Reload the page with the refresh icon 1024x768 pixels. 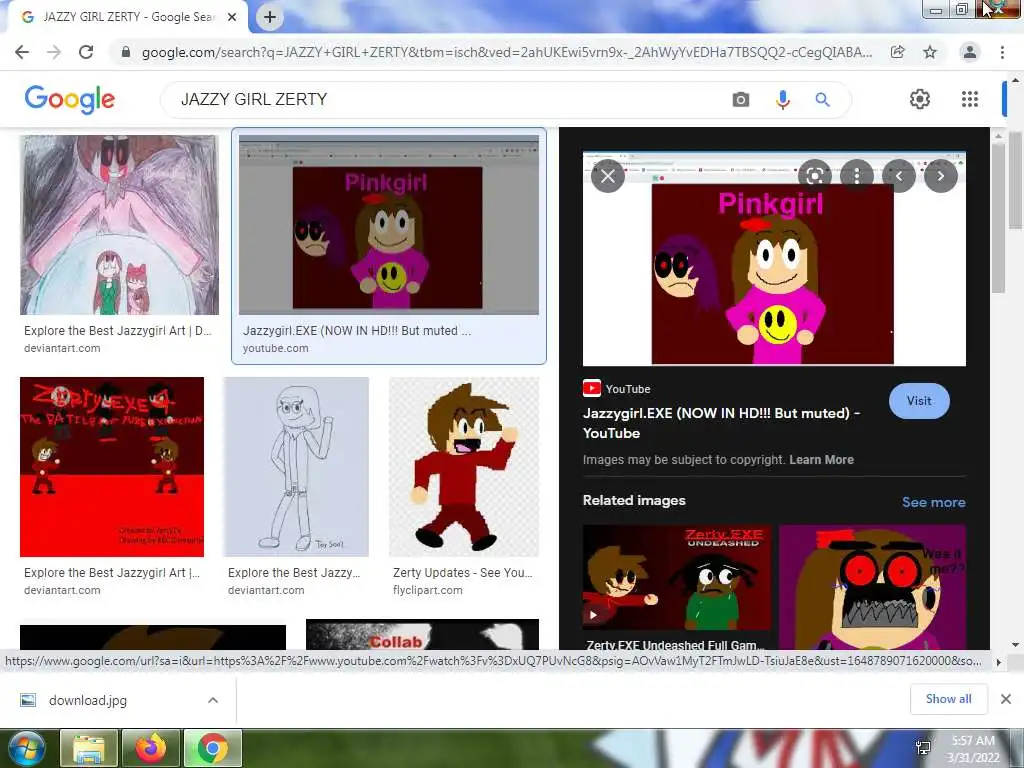(86, 52)
